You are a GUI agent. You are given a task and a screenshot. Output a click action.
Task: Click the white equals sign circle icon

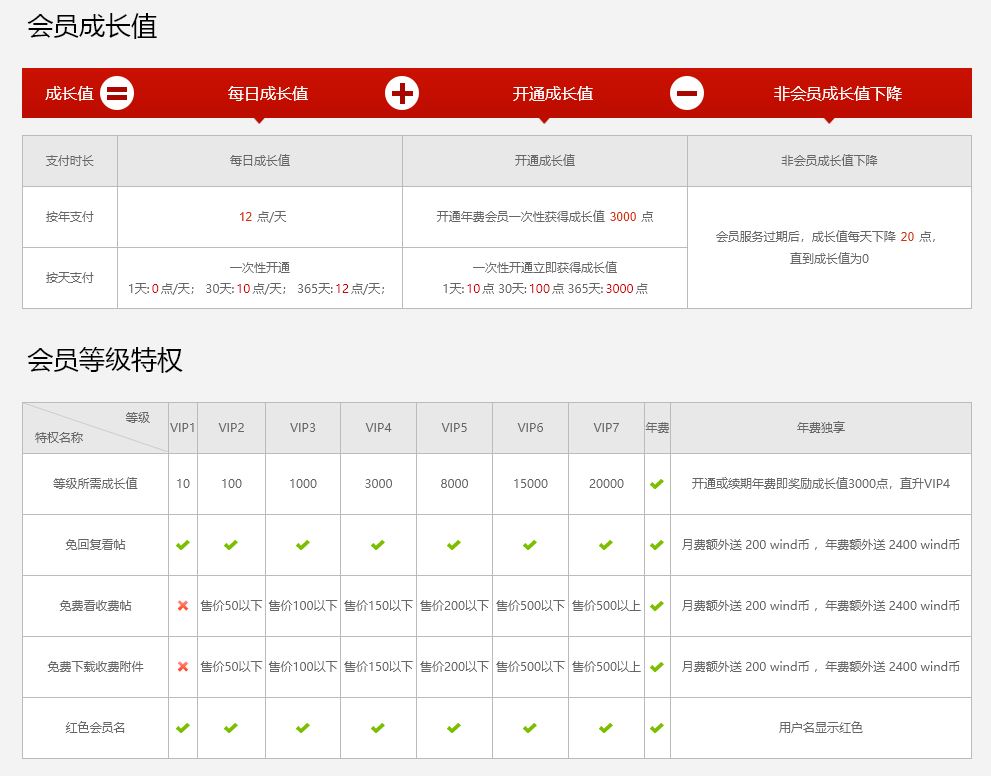point(117,94)
